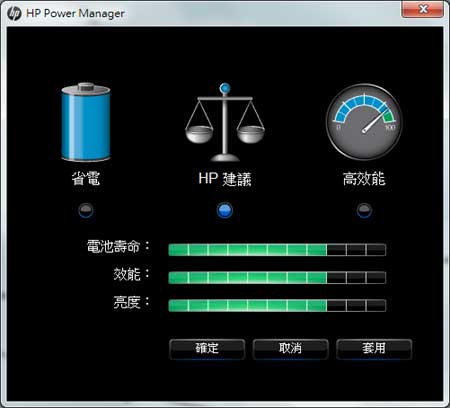This screenshot has height=408, width=450.
Task: Click the 亮度 label
Action: pyautogui.click(x=132, y=302)
